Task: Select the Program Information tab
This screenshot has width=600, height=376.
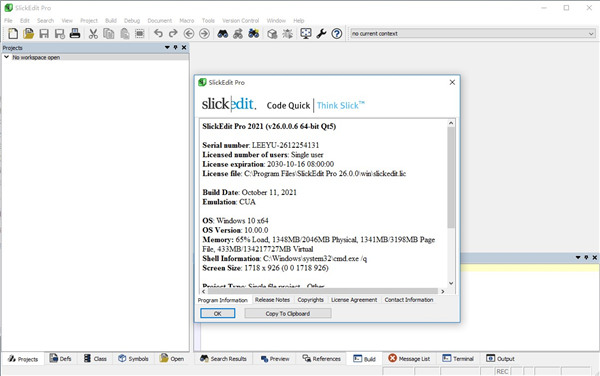Action: coord(223,300)
